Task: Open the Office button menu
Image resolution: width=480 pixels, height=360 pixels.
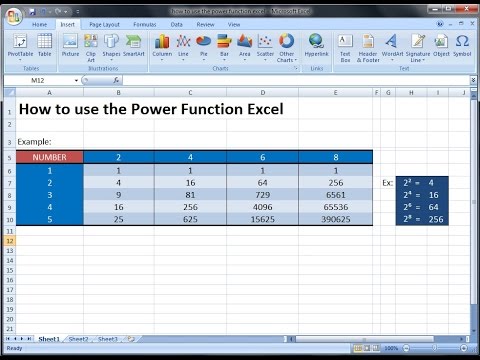Action: point(14,16)
